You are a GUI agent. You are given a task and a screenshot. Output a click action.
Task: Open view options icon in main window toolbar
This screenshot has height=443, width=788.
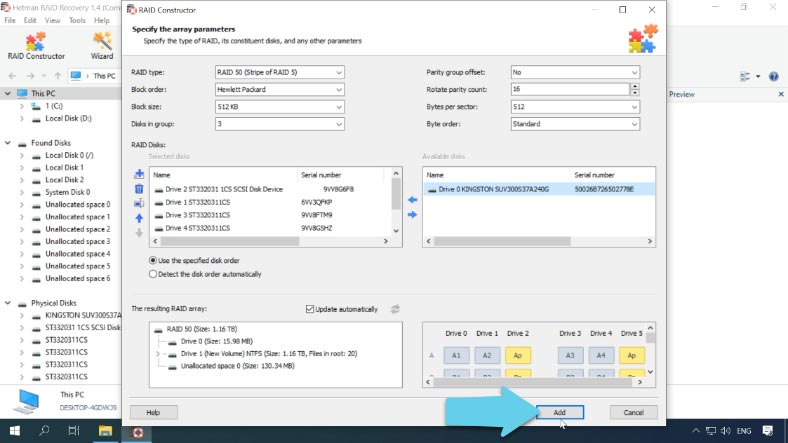point(745,76)
